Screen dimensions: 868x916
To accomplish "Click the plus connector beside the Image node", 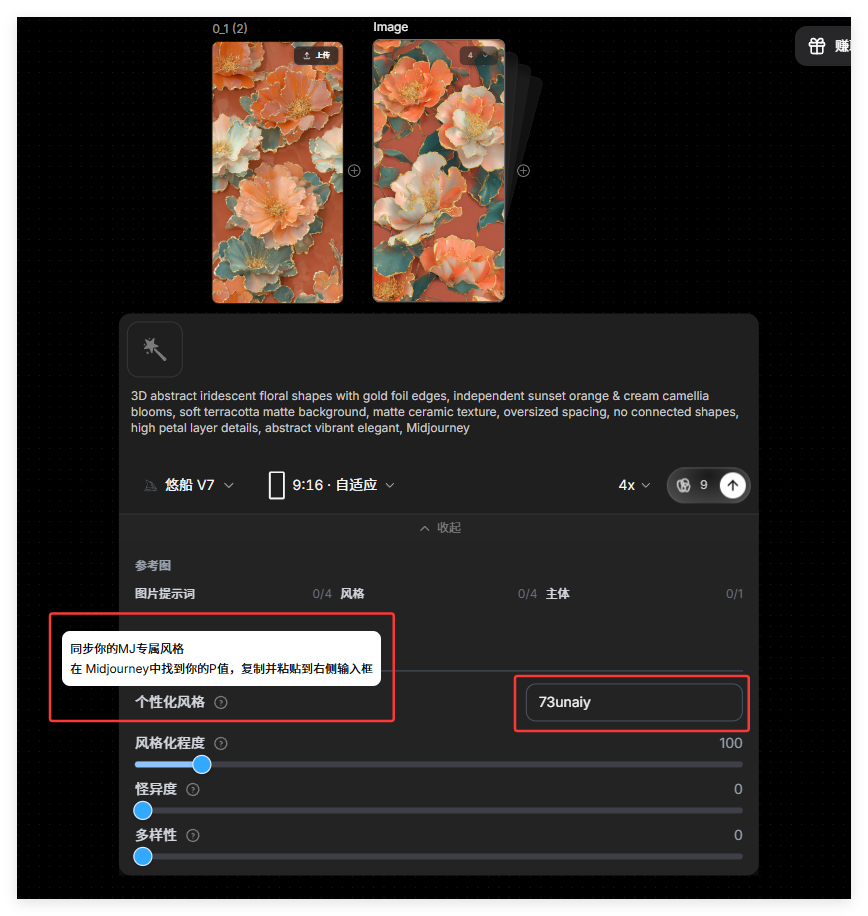I will [523, 171].
